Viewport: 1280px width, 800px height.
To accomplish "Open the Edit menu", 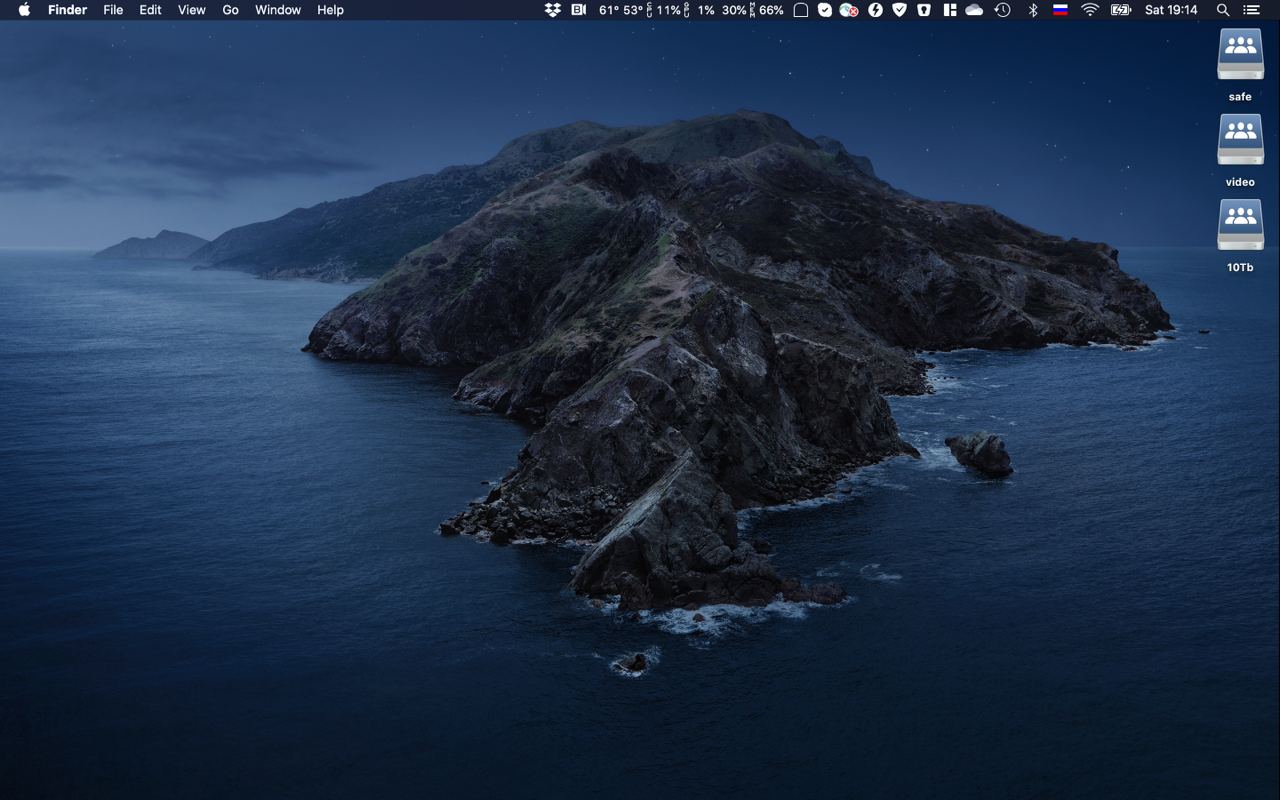I will (x=150, y=10).
